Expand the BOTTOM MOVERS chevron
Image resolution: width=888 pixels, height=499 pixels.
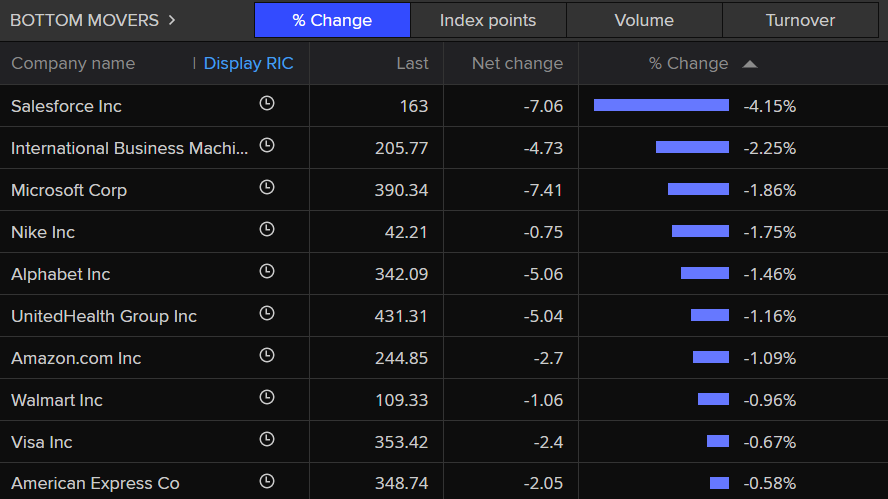[x=172, y=20]
